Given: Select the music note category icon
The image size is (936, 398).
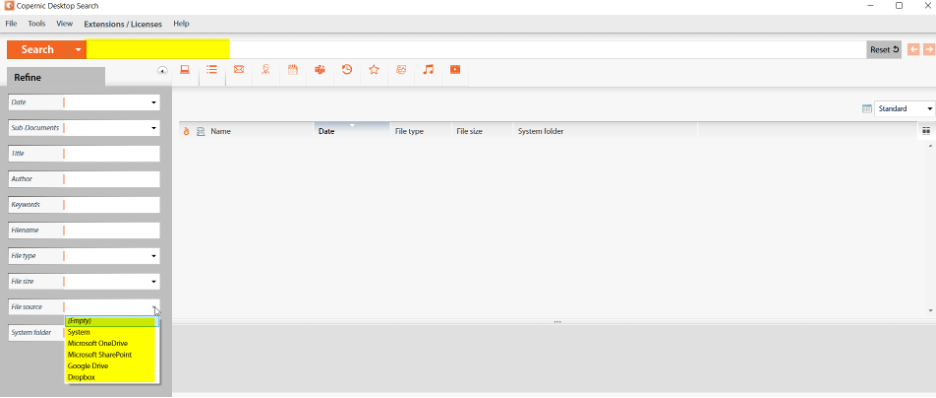Looking at the screenshot, I should tap(428, 70).
